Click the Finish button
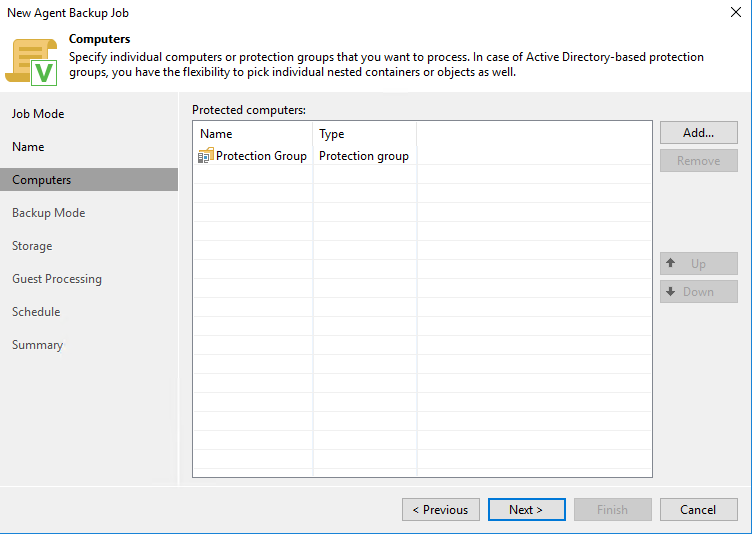Screen dimensions: 753x534 click(x=612, y=510)
